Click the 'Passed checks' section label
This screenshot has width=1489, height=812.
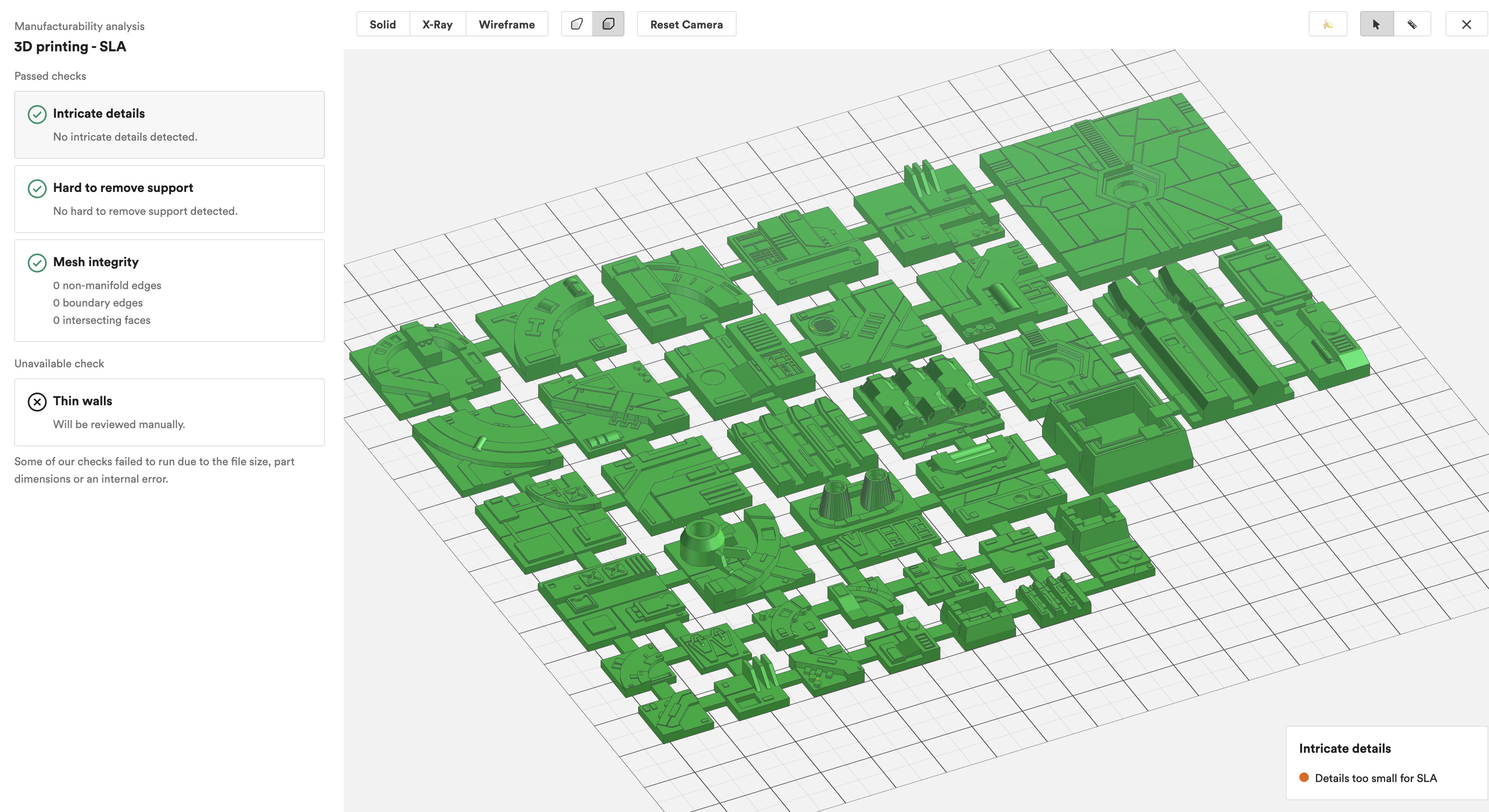50,76
